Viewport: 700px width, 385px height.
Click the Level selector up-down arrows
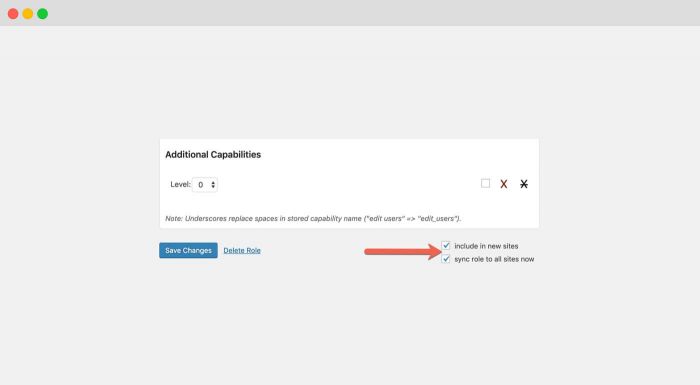click(213, 184)
